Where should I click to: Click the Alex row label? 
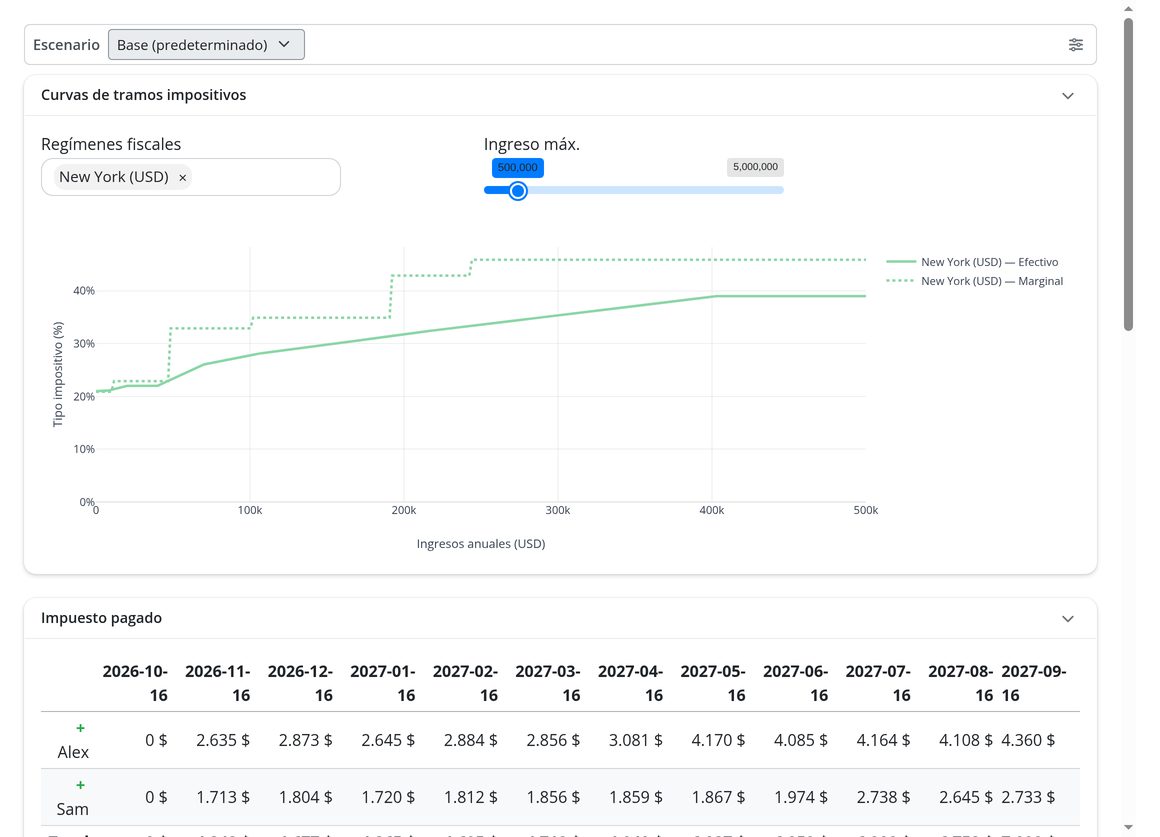[73, 752]
